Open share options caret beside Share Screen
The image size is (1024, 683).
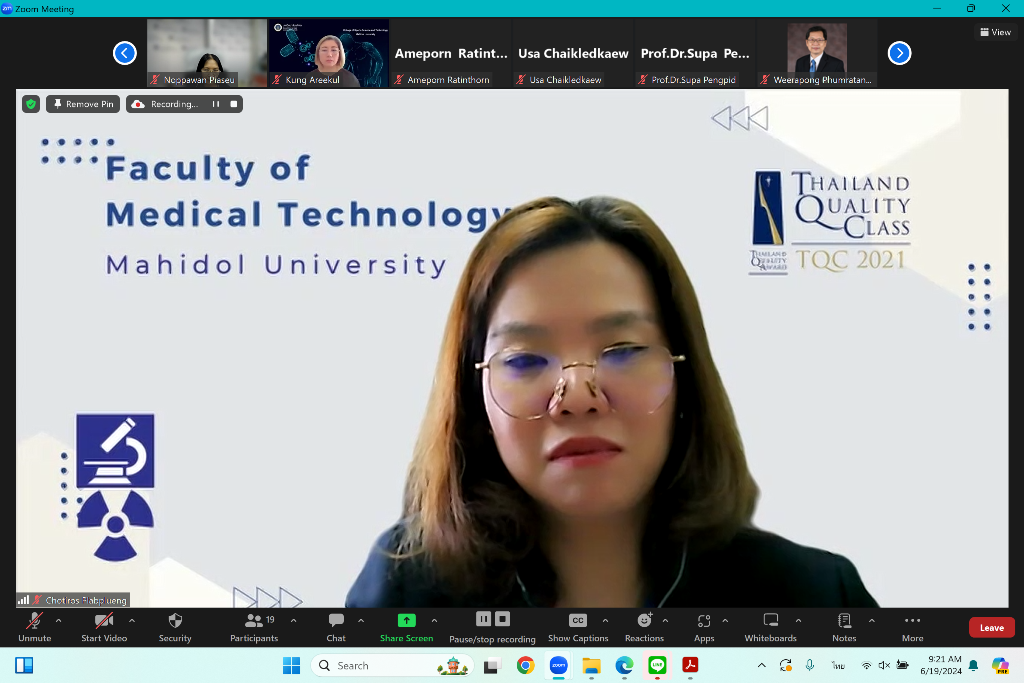point(434,620)
